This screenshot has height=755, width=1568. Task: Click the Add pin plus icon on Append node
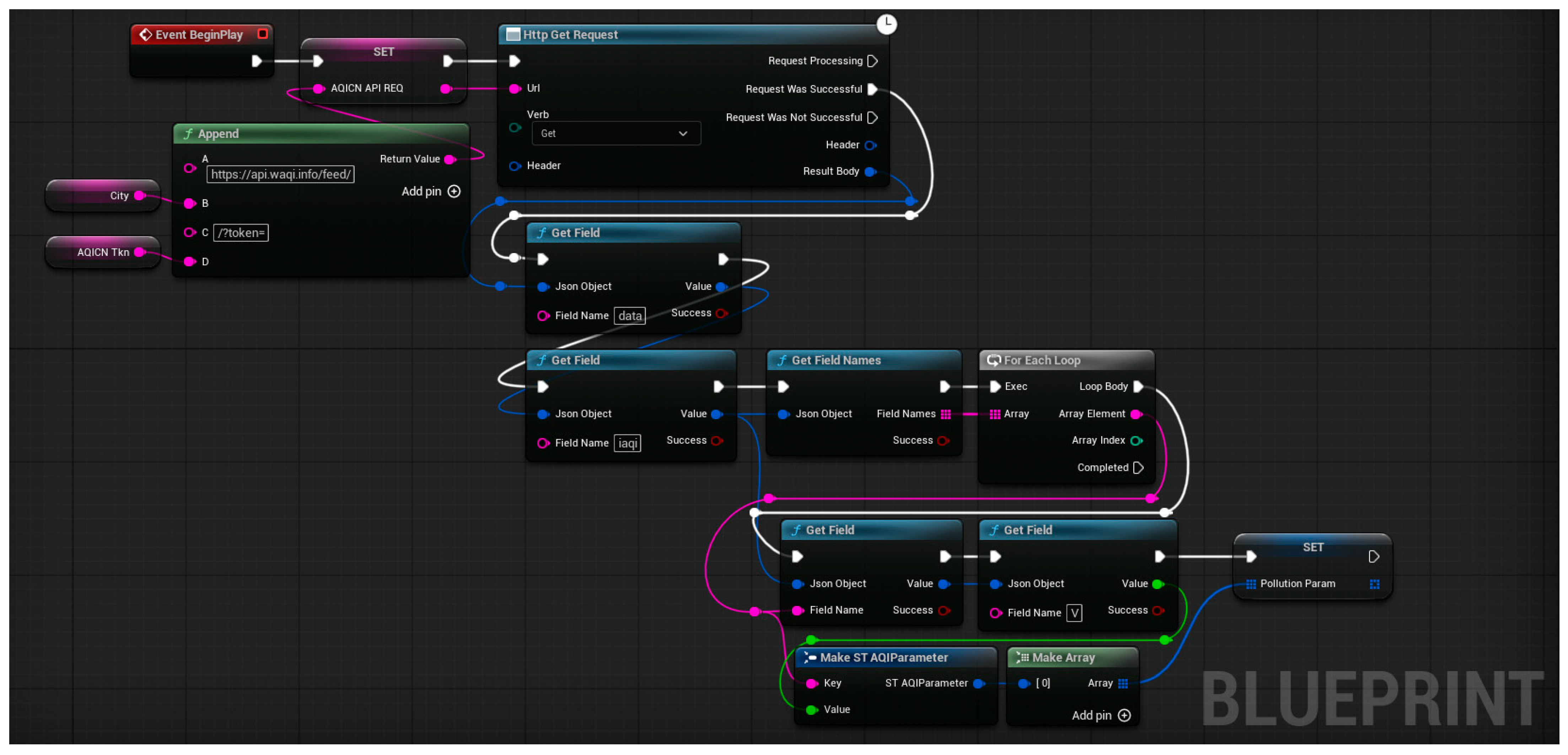pos(454,191)
